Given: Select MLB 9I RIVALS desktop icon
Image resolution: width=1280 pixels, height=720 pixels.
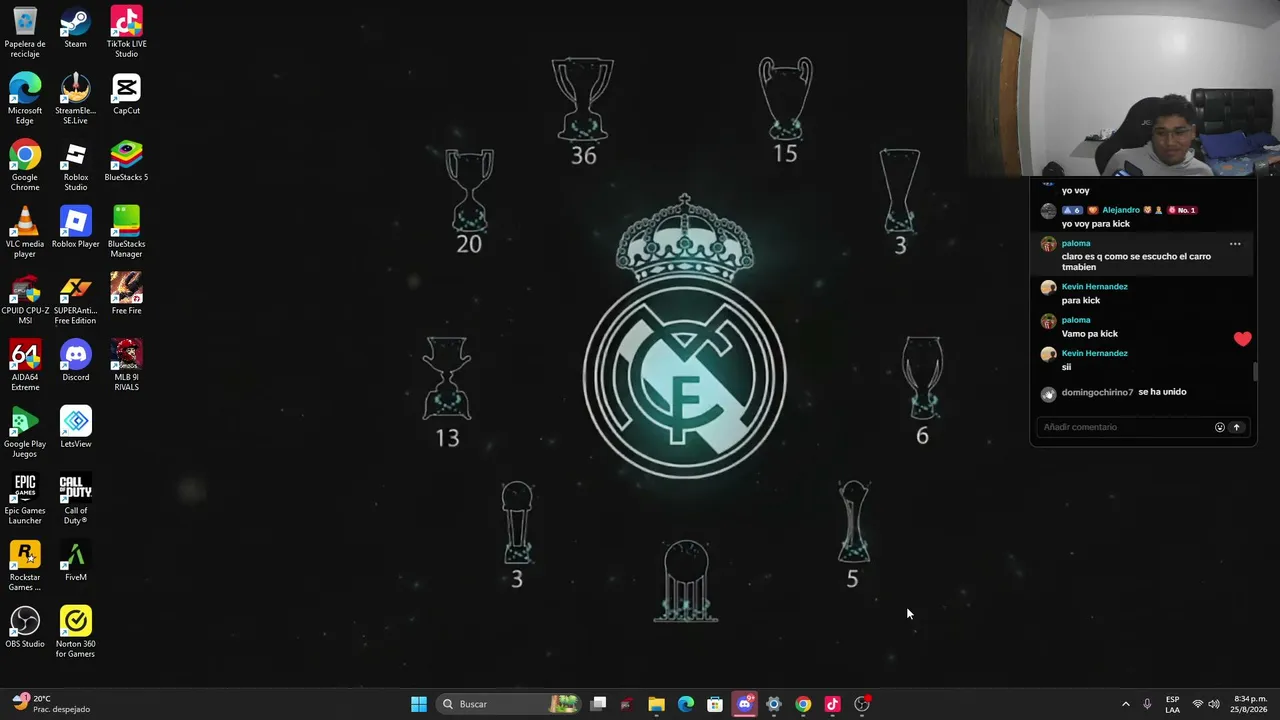Looking at the screenshot, I should [126, 366].
